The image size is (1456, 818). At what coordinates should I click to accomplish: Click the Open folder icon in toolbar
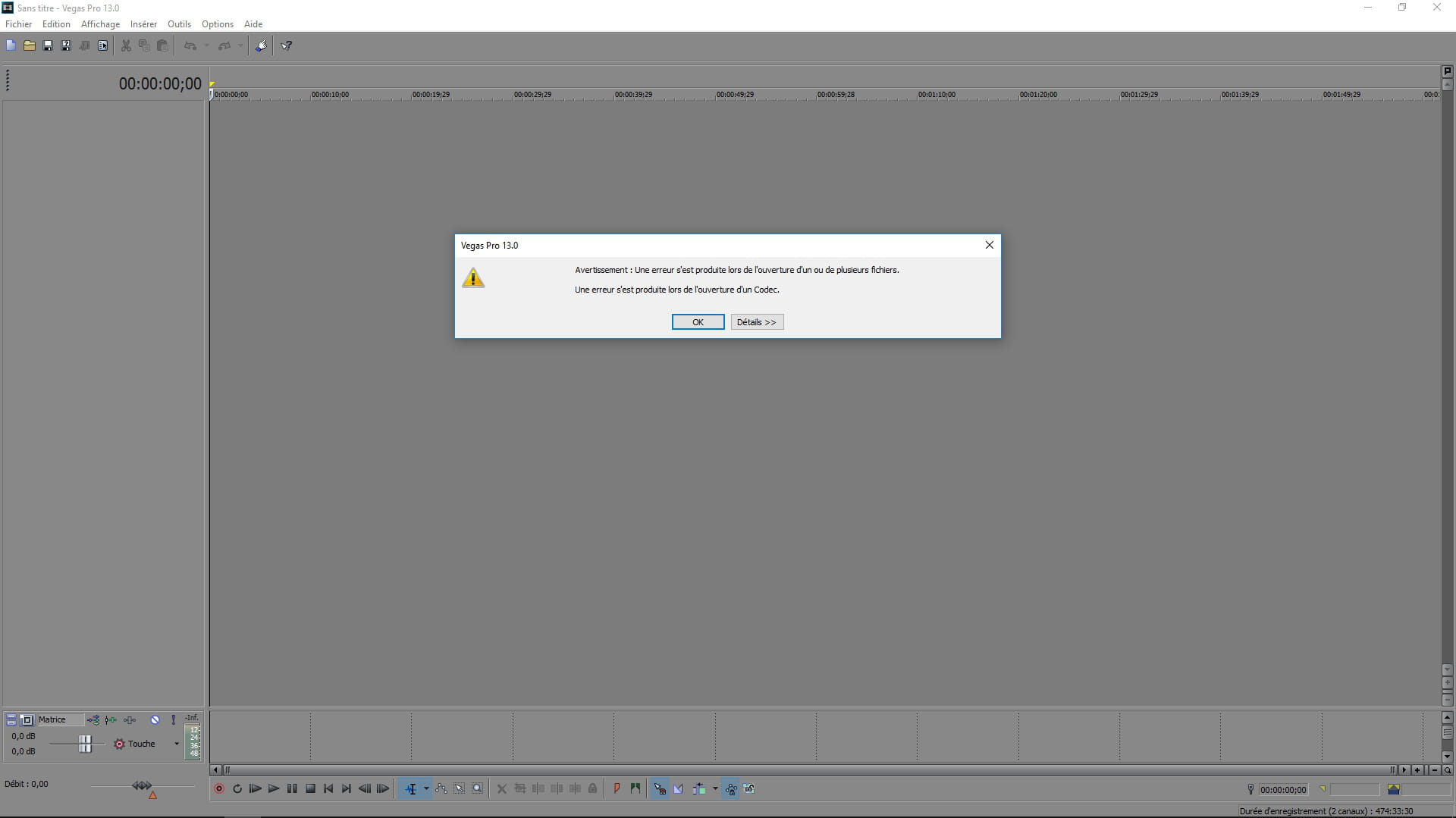coord(29,45)
